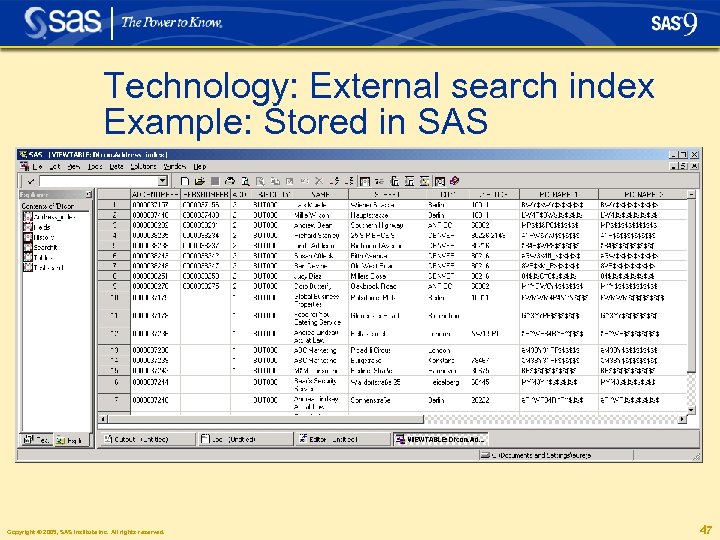The image size is (720, 540).
Task: Open the File menu
Action: (x=37, y=166)
